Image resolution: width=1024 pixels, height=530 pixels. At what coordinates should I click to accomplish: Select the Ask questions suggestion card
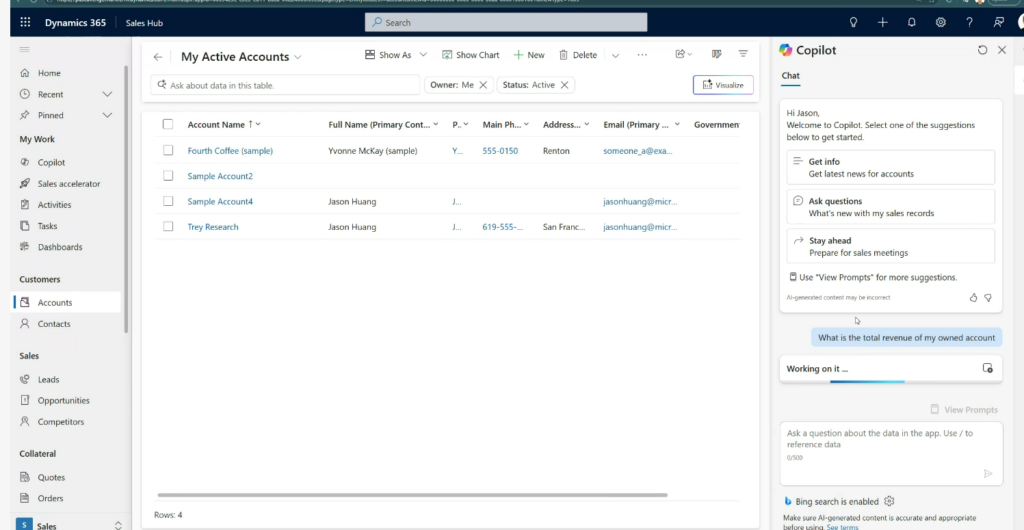coord(891,207)
